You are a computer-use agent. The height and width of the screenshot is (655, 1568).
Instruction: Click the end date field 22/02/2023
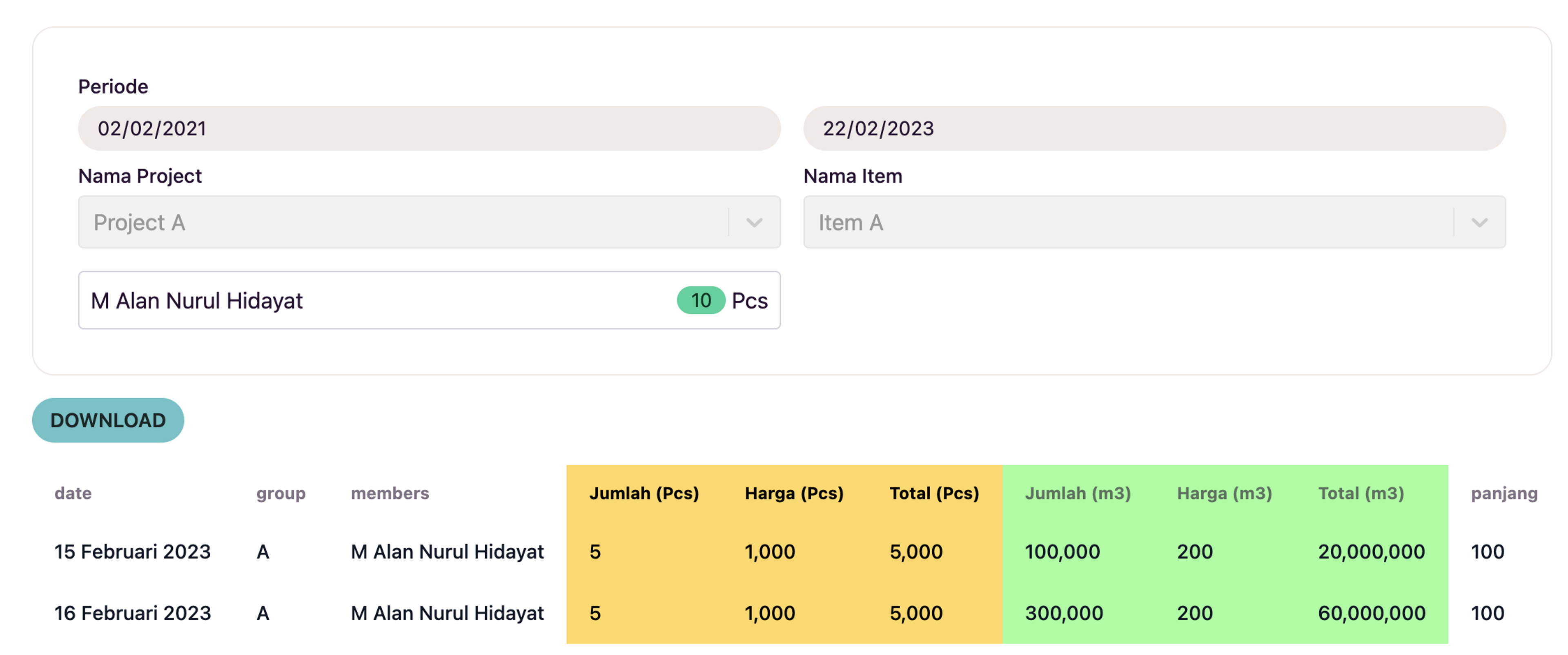point(1154,128)
